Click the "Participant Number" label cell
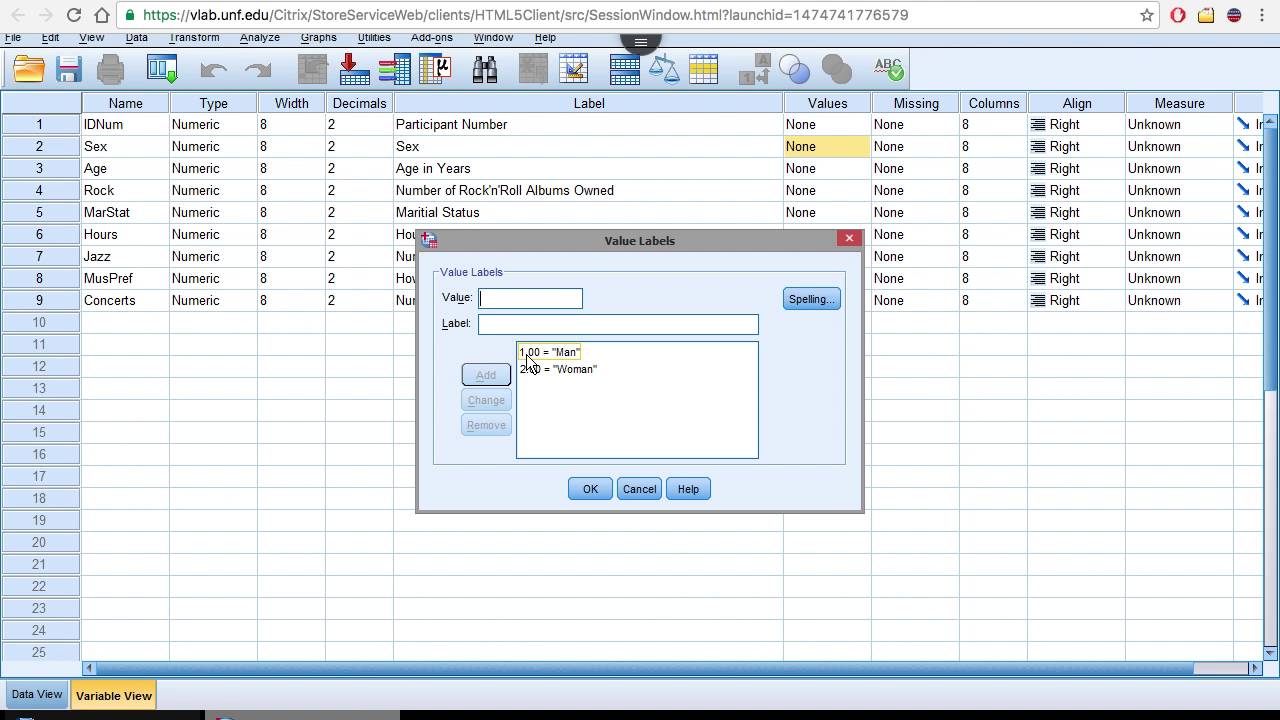This screenshot has height=720, width=1280. tap(588, 124)
